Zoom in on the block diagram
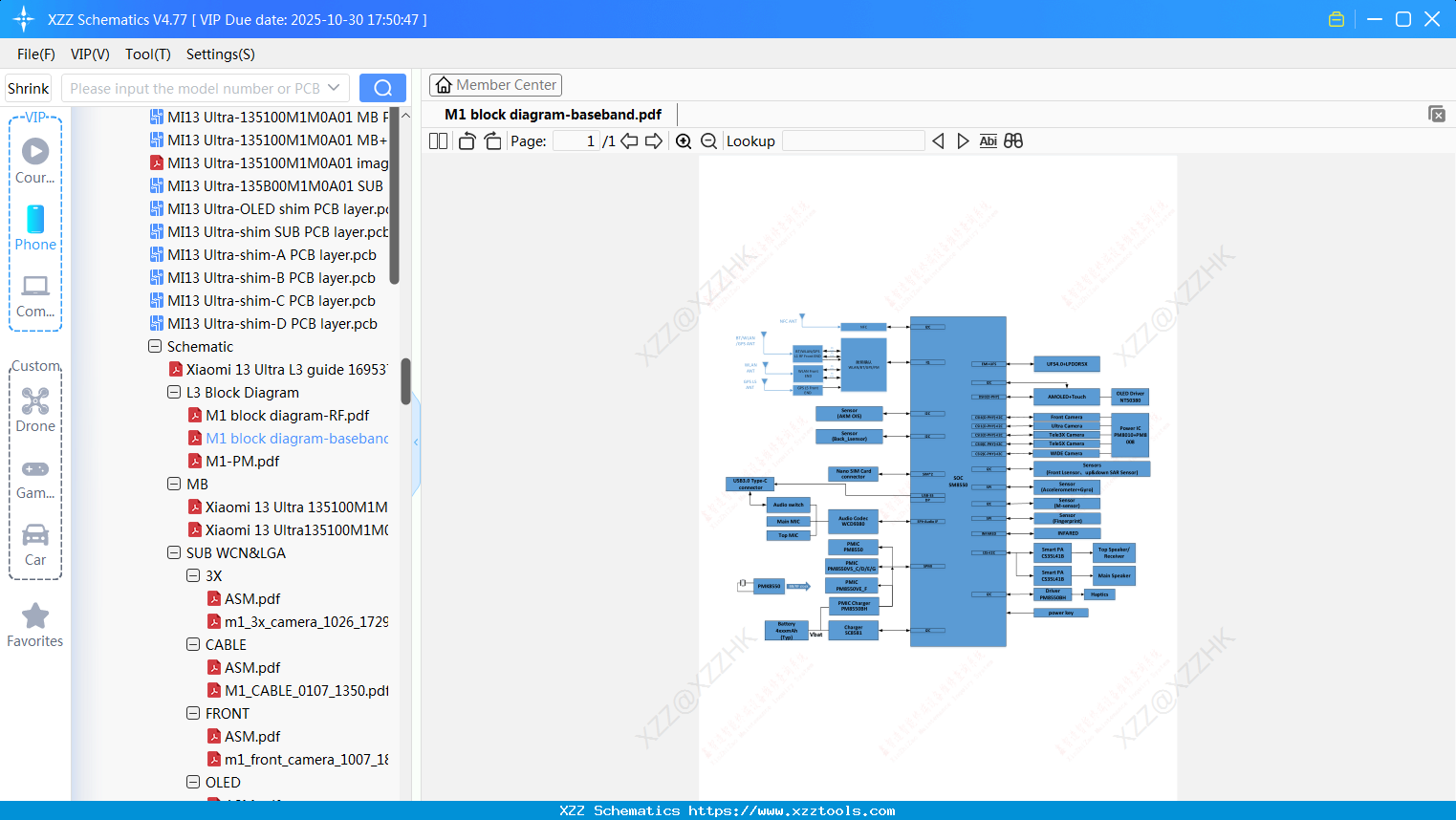This screenshot has height=820, width=1456. [684, 140]
